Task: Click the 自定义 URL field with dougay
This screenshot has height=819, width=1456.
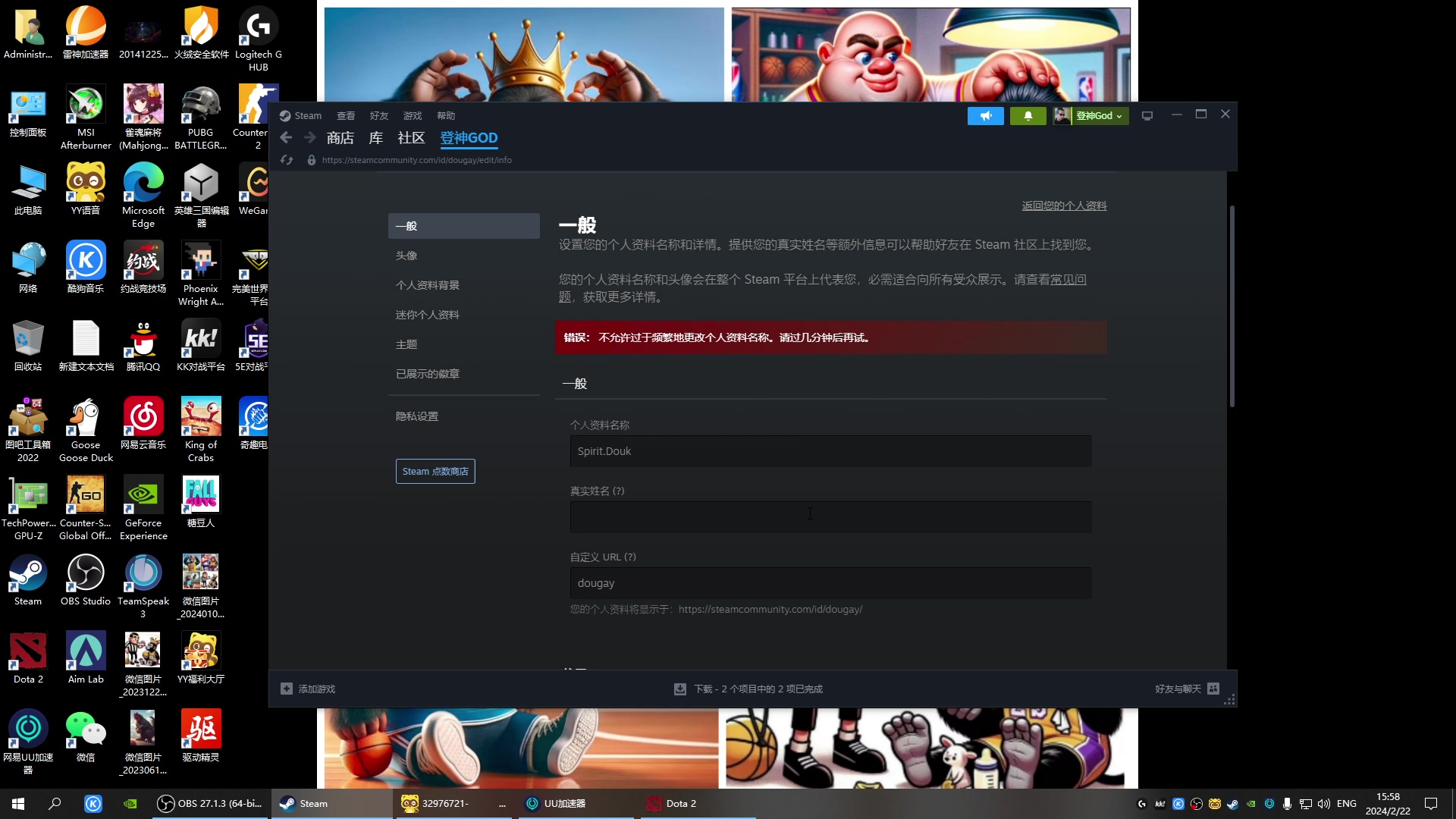Action: point(830,583)
